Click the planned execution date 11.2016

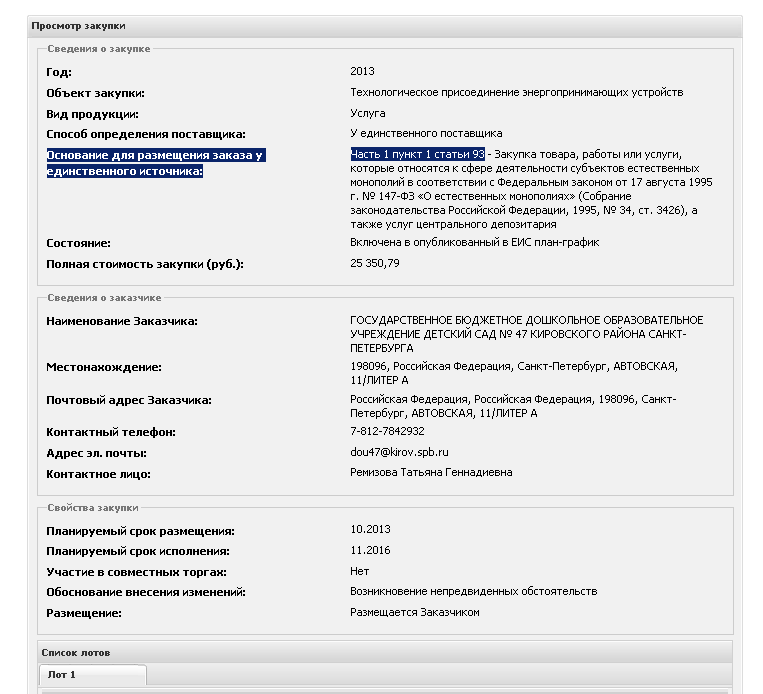(x=370, y=550)
